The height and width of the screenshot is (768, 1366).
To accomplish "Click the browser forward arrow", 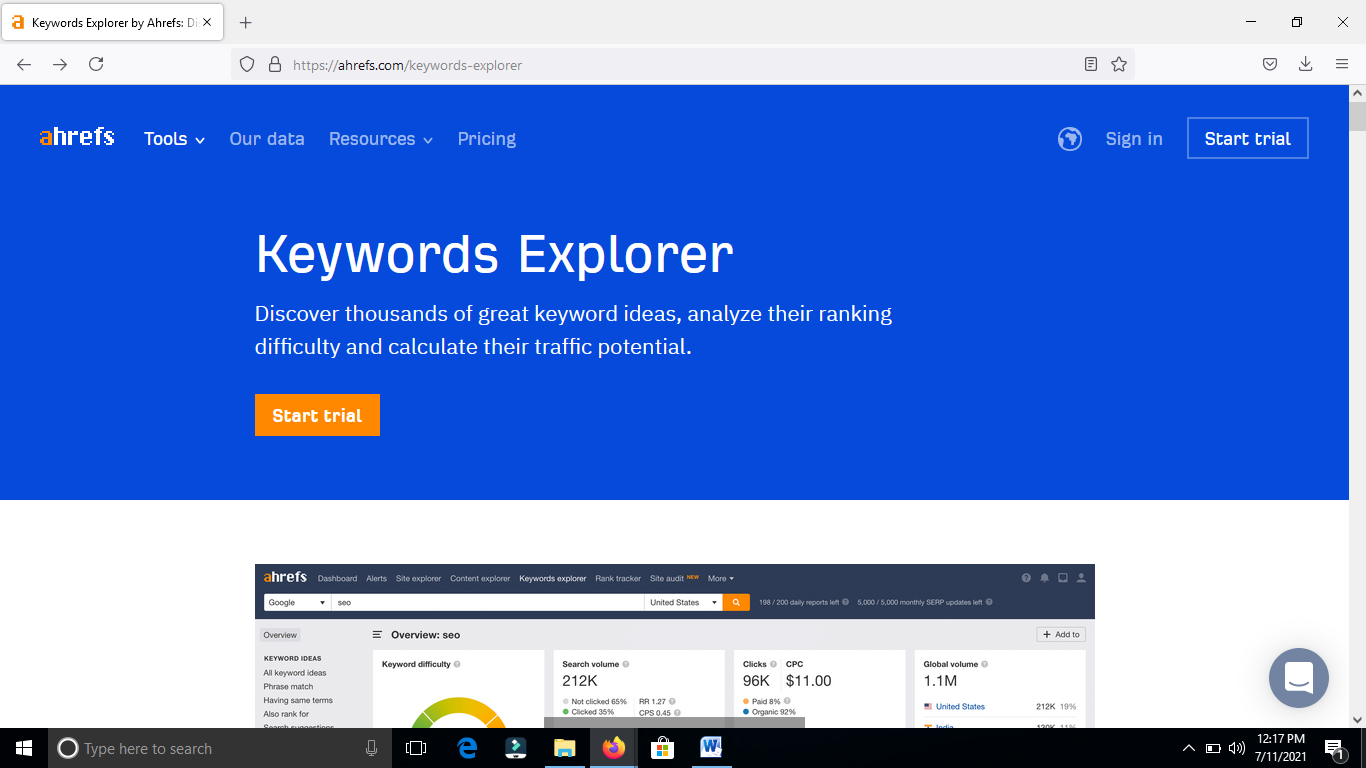I will click(x=60, y=64).
